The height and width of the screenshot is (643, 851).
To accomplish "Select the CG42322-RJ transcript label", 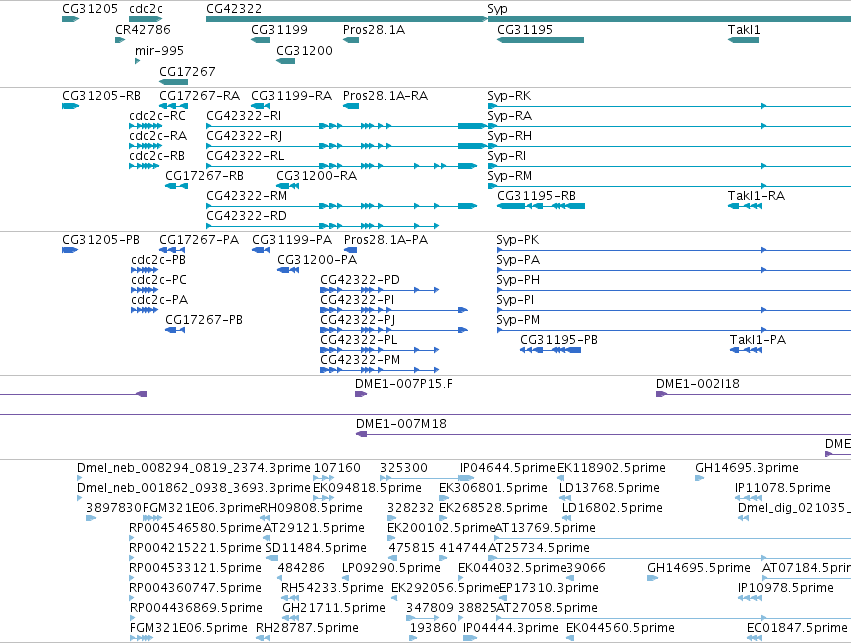I will (x=244, y=136).
